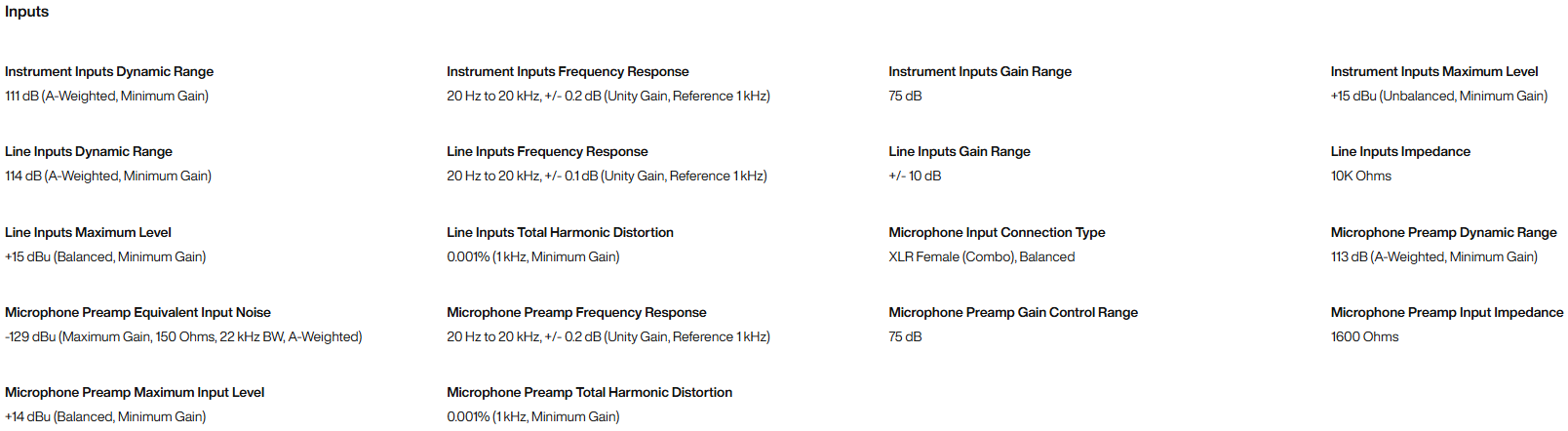Select Microphone Preamp Equivalent Input Noise label
Image resolution: width=1568 pixels, height=431 pixels.
(137, 312)
